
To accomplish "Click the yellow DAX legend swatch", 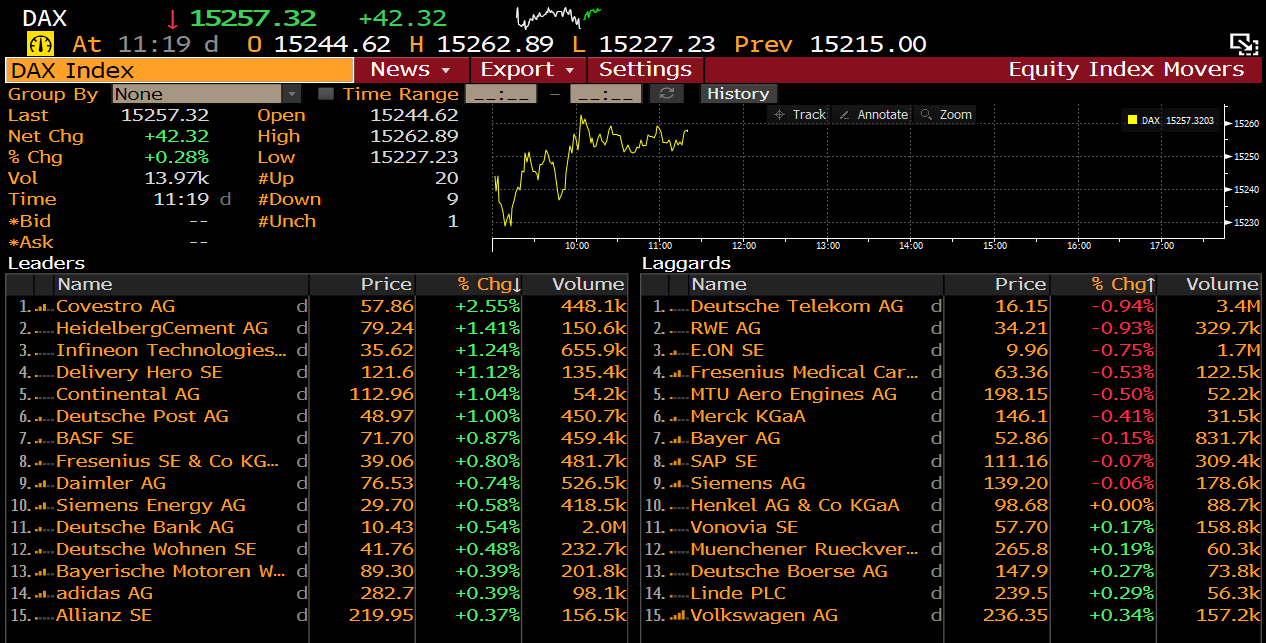I will pyautogui.click(x=1132, y=120).
